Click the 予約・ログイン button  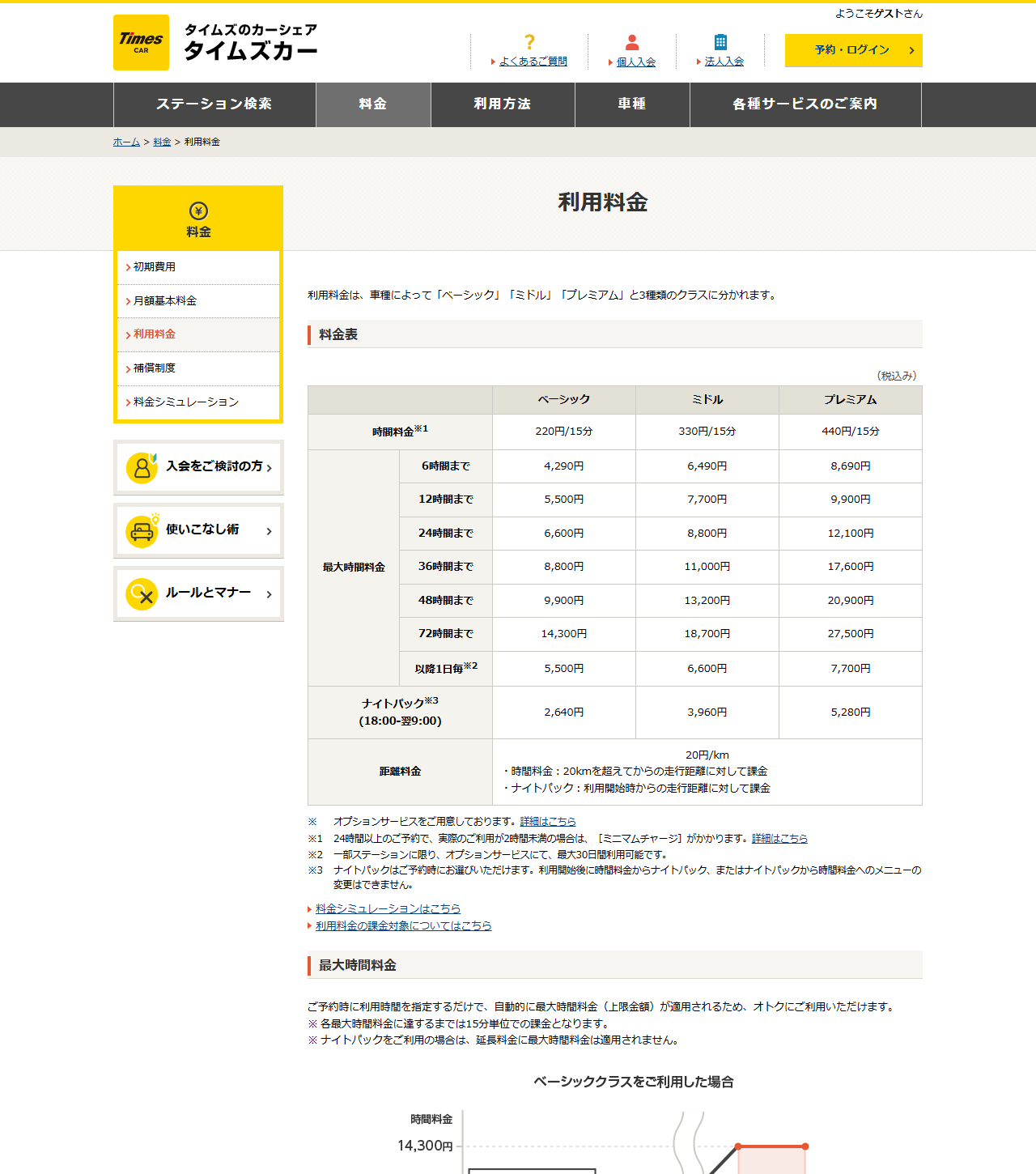[x=854, y=50]
